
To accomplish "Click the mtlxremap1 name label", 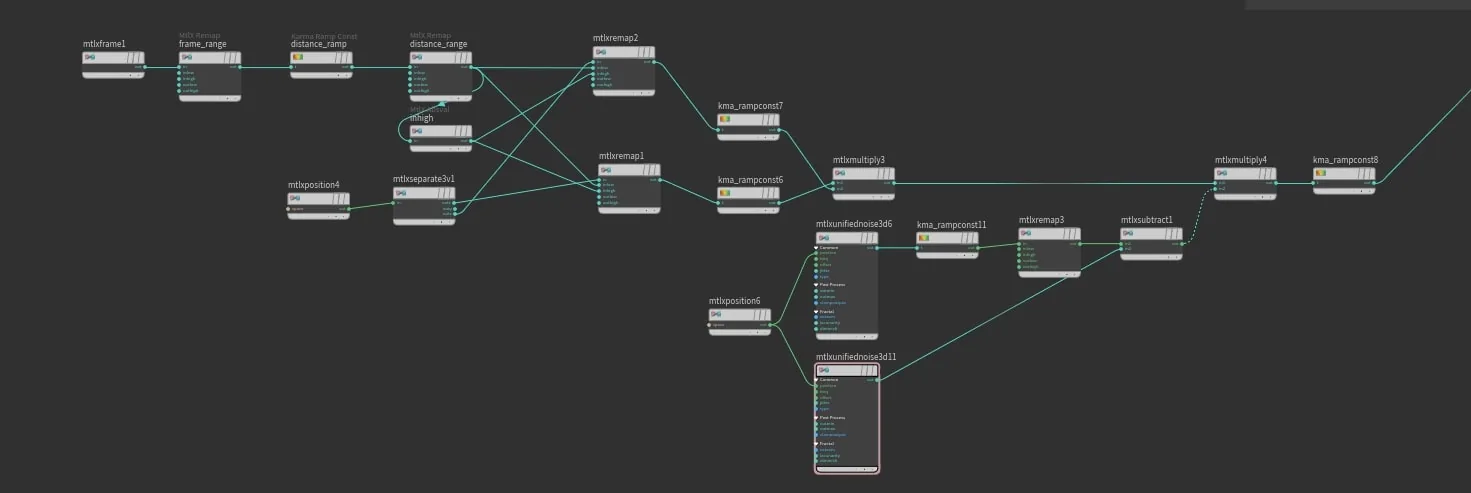I will point(622,156).
